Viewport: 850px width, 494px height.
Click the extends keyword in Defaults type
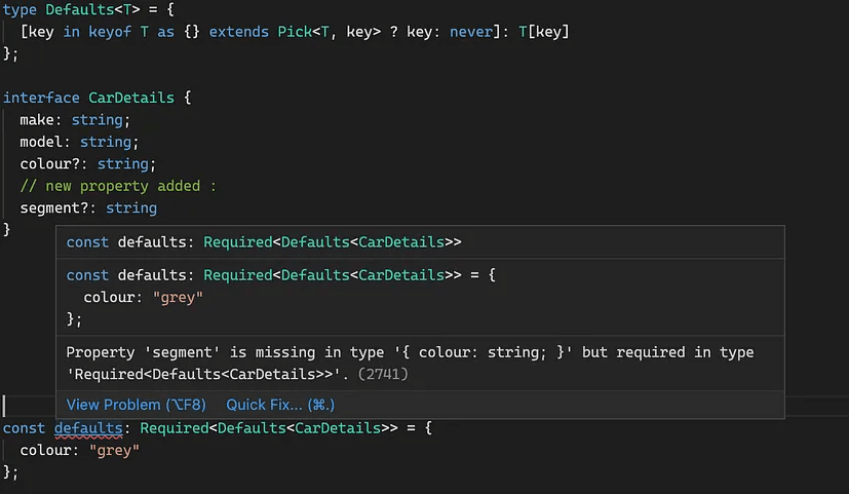pos(238,32)
